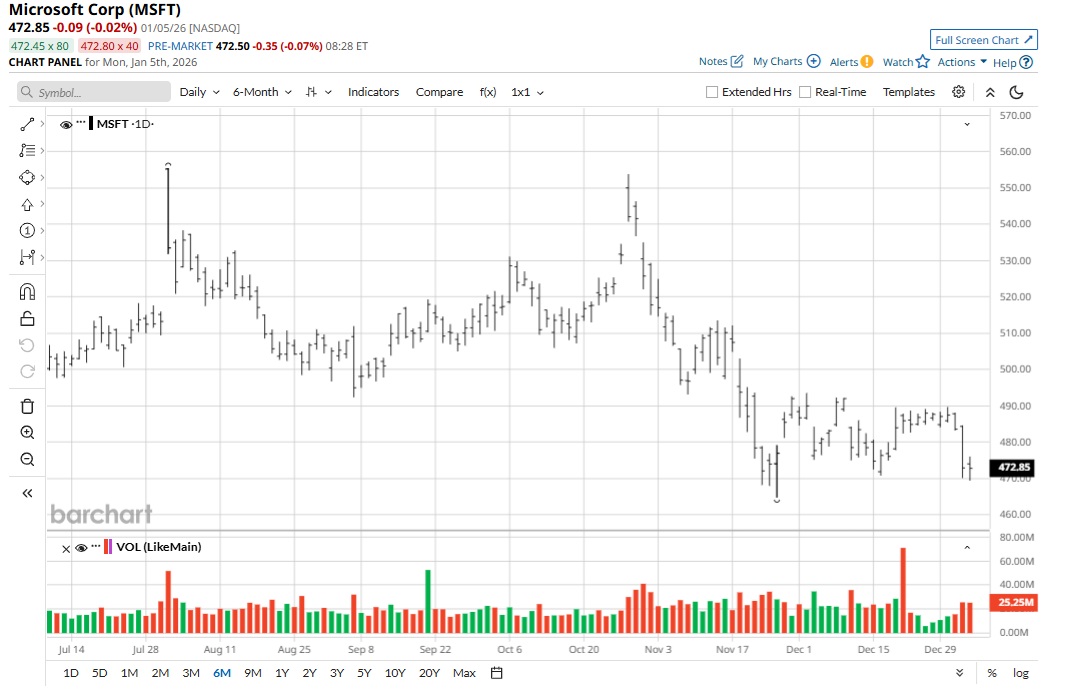Choose the shapes drawing tool
This screenshot has width=1069, height=697.
point(27,177)
